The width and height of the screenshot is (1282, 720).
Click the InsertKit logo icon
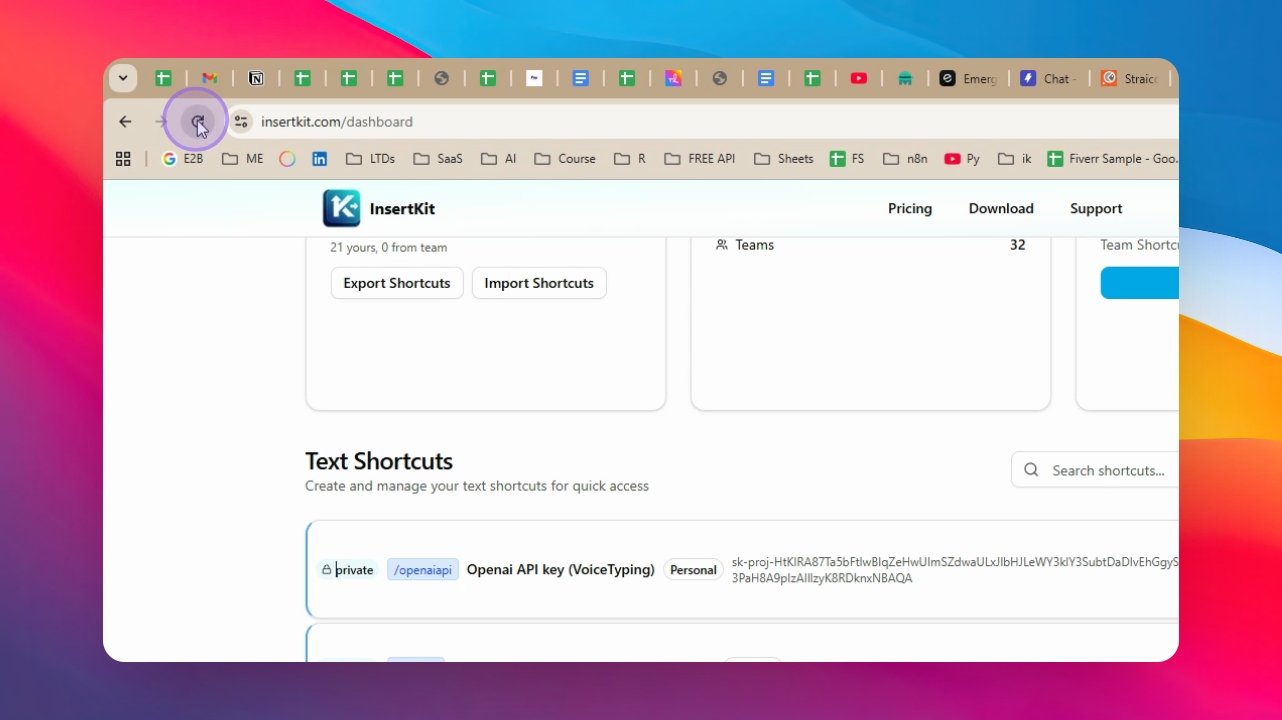click(341, 208)
